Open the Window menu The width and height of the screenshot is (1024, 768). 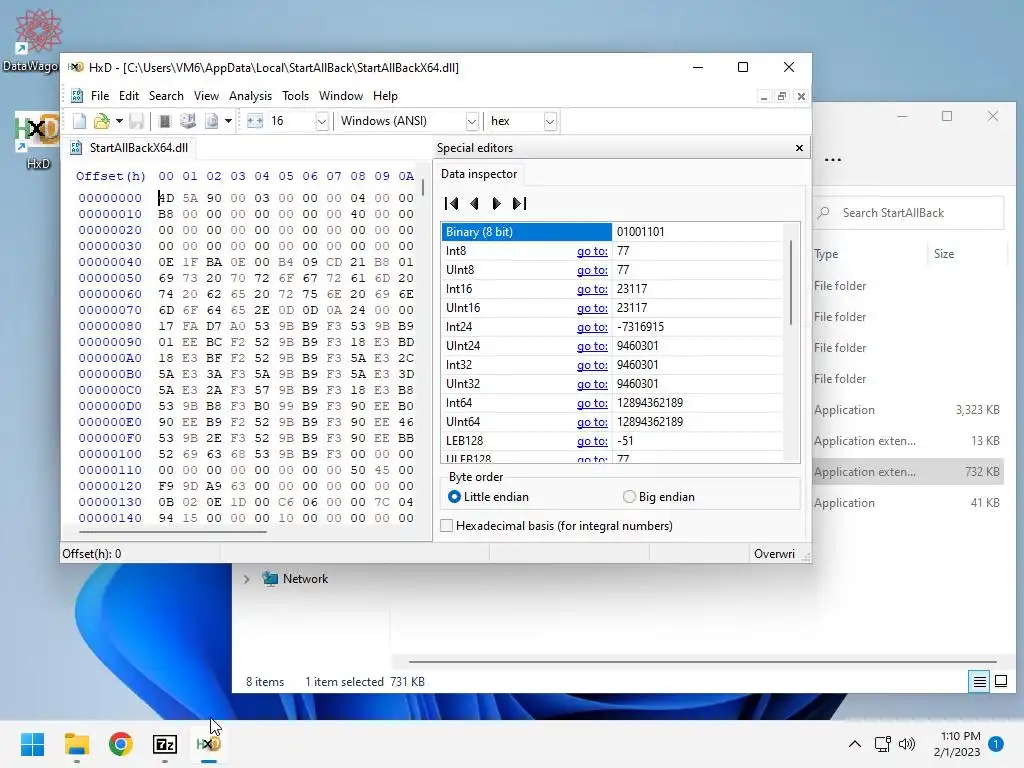click(340, 96)
